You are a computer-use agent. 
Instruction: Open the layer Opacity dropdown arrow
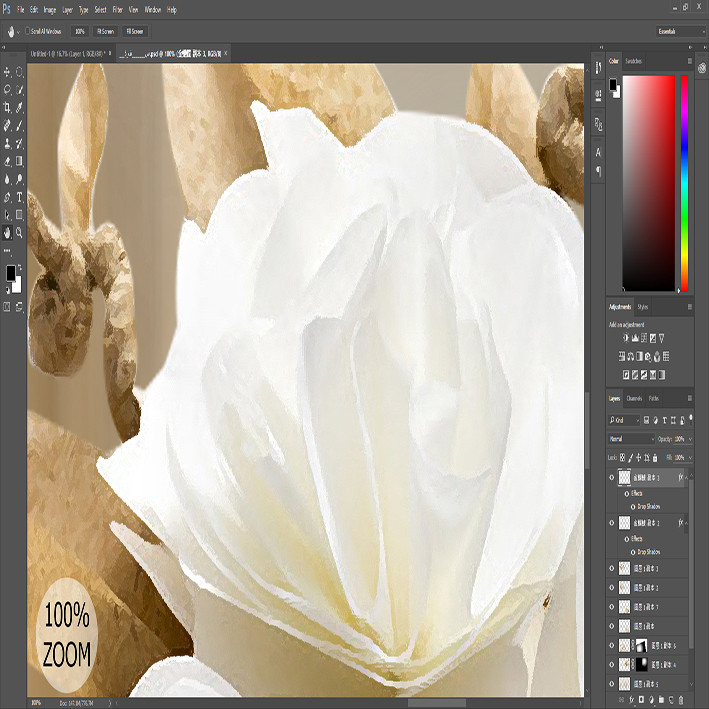click(x=690, y=439)
